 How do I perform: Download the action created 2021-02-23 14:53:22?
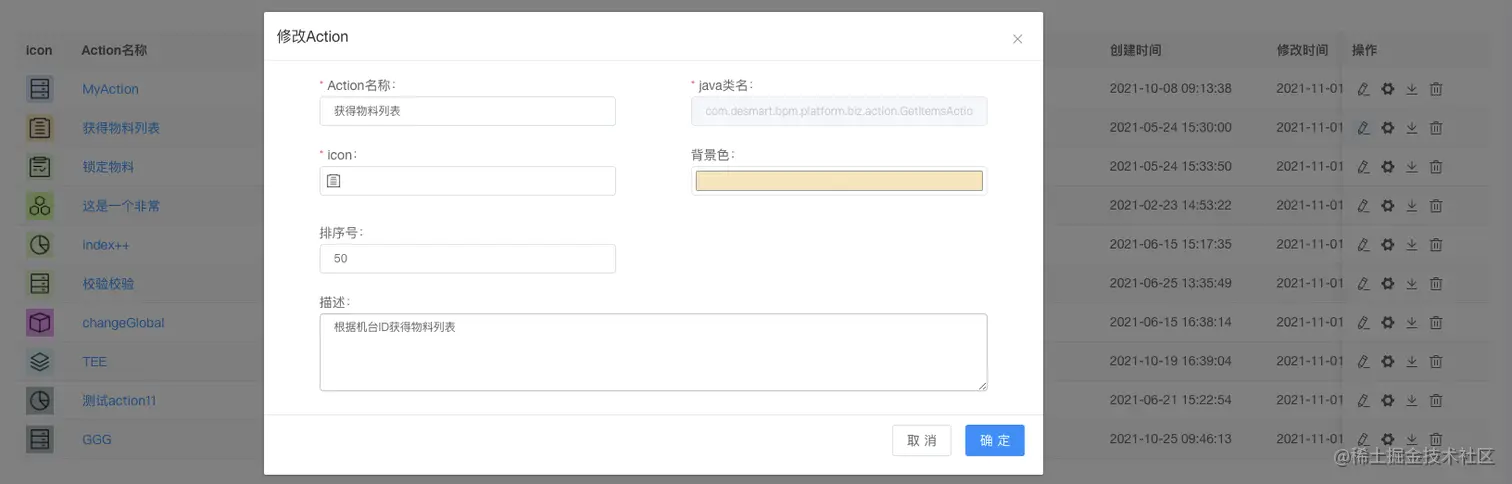point(1412,206)
